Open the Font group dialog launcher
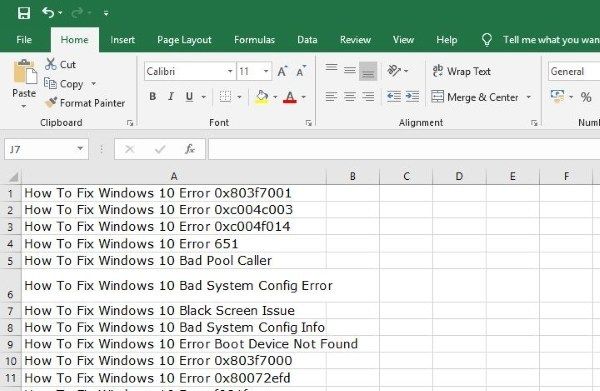 (308, 123)
